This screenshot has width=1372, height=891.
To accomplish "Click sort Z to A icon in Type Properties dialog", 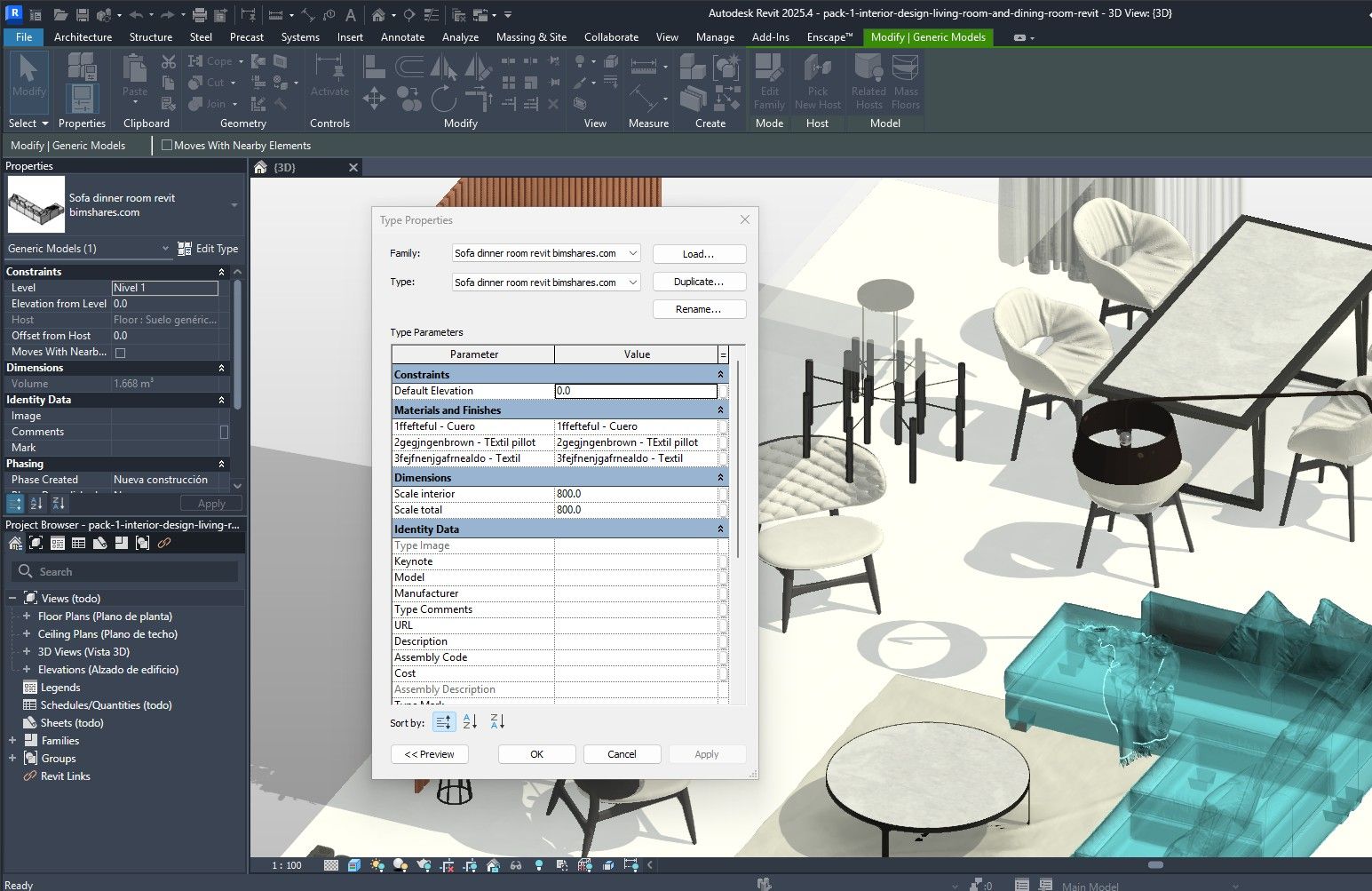I will point(497,722).
